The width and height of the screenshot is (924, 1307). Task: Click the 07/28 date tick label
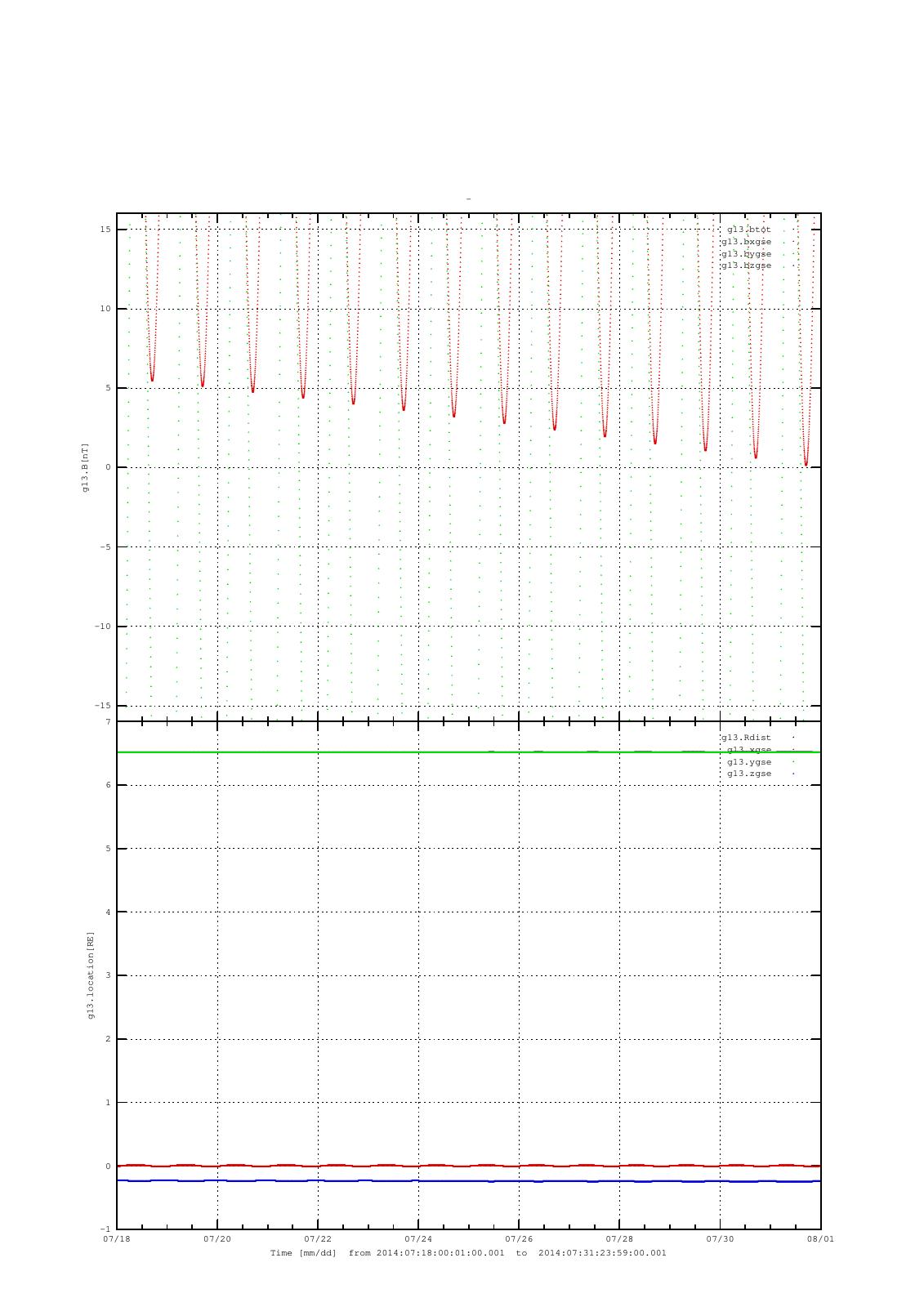click(619, 1239)
